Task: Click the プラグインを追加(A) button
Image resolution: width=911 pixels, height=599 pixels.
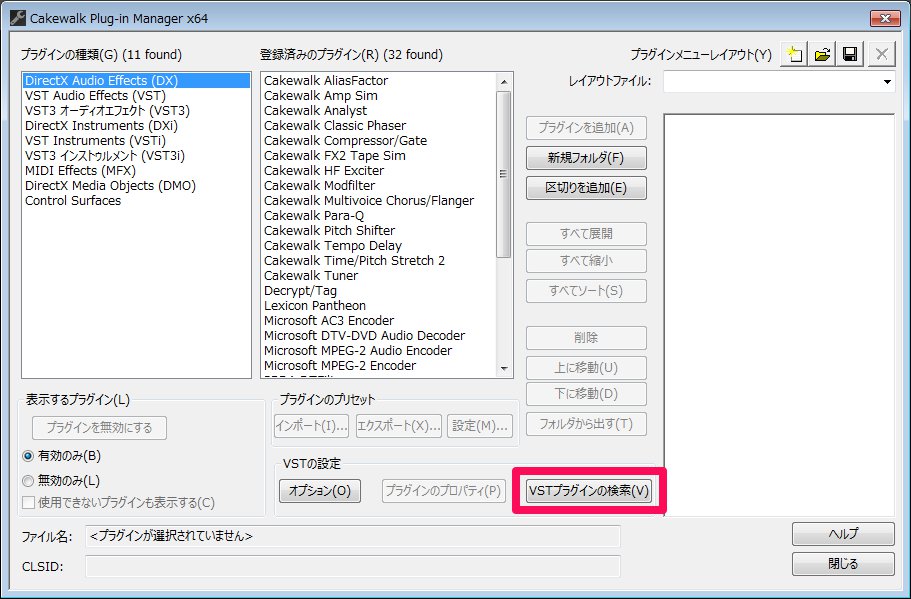Action: (x=586, y=128)
